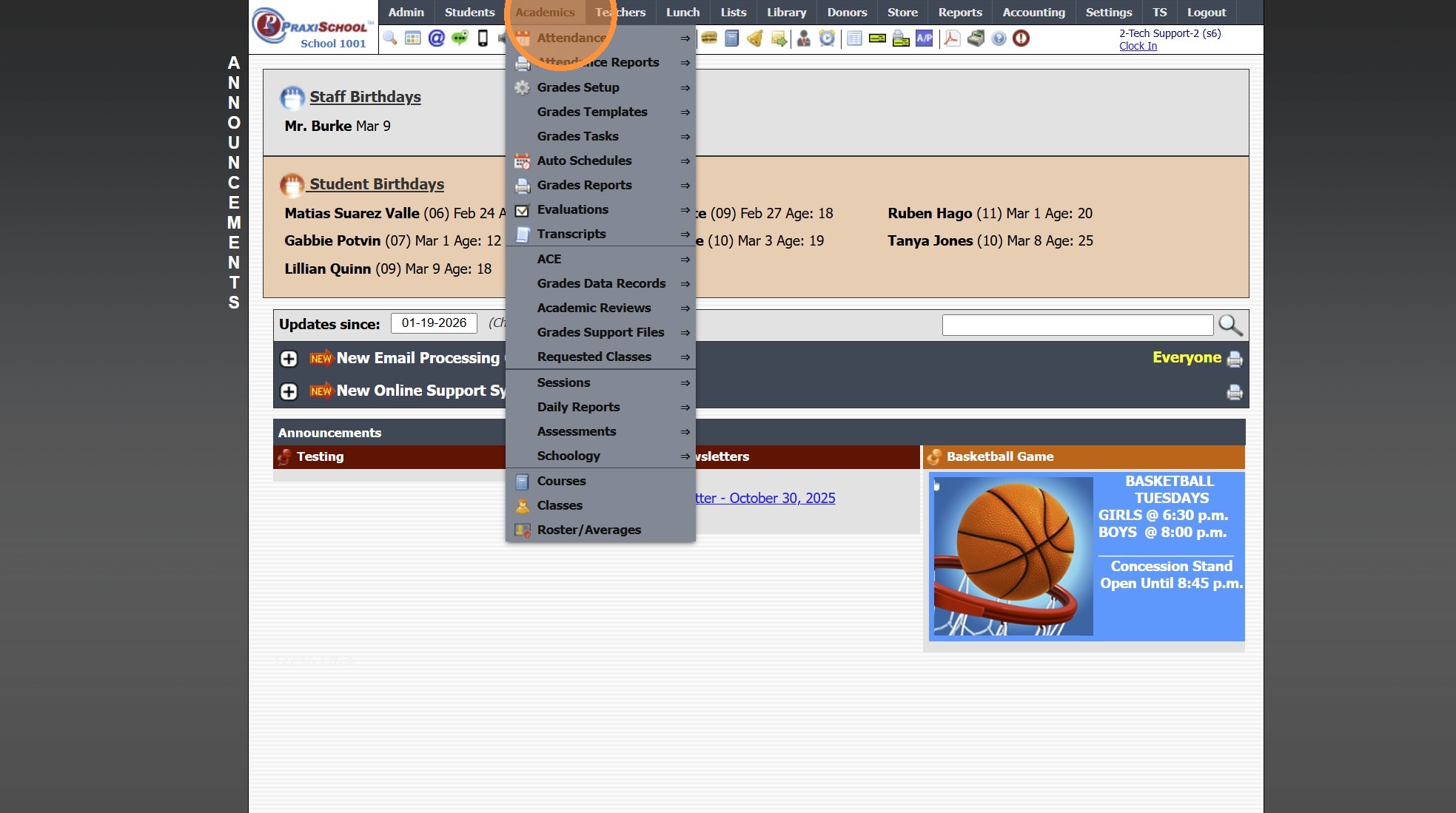Click the hamburger lunch toolbar icon

pyautogui.click(x=709, y=38)
